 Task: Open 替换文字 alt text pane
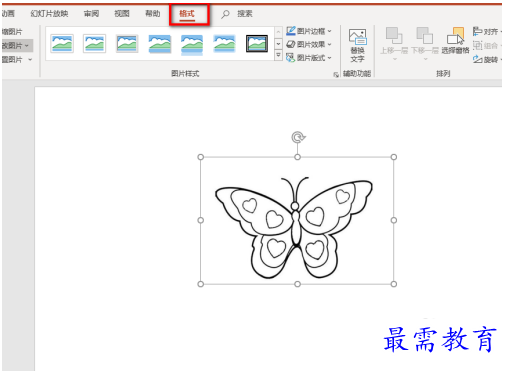357,45
